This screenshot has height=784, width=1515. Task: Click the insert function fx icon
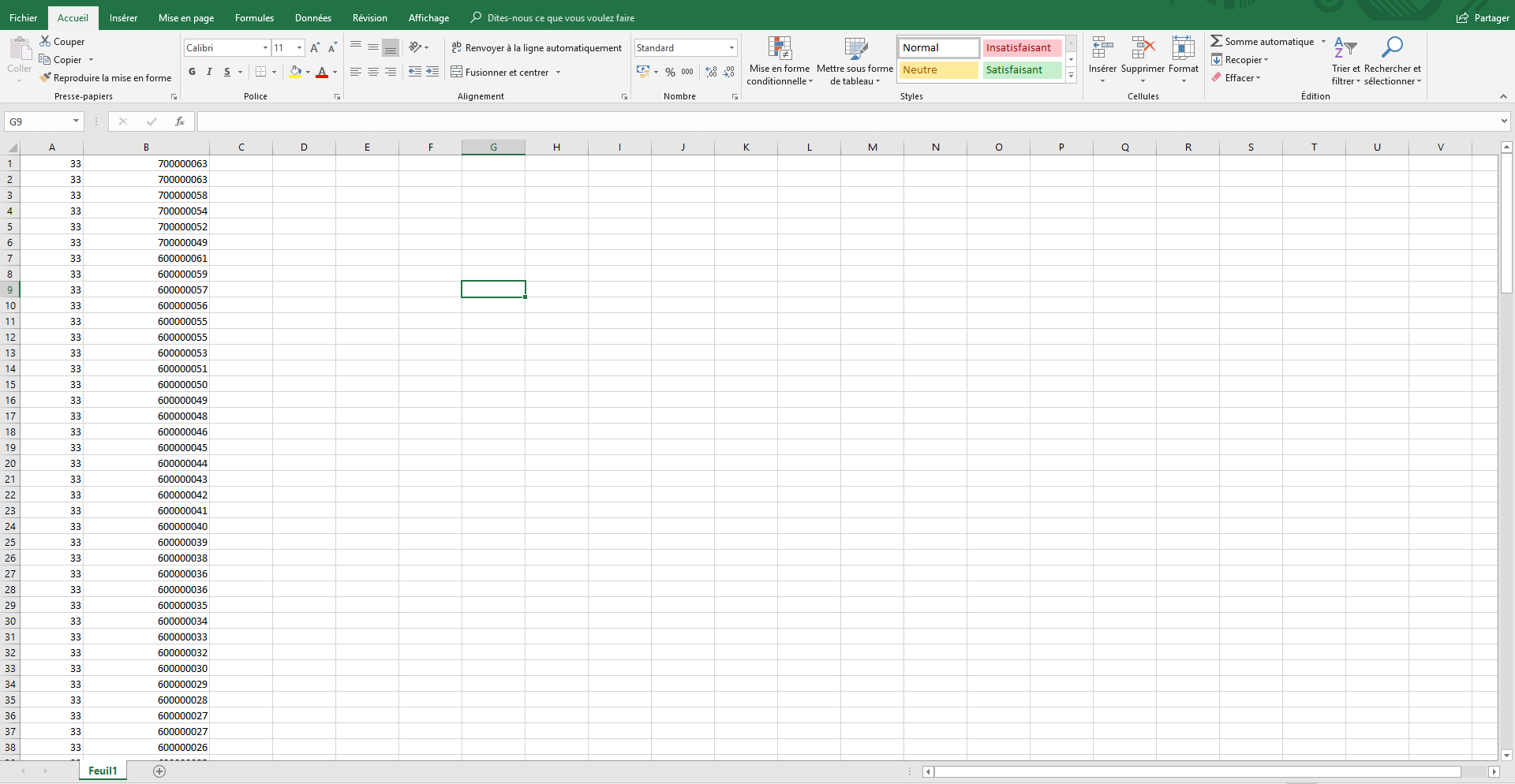[180, 121]
